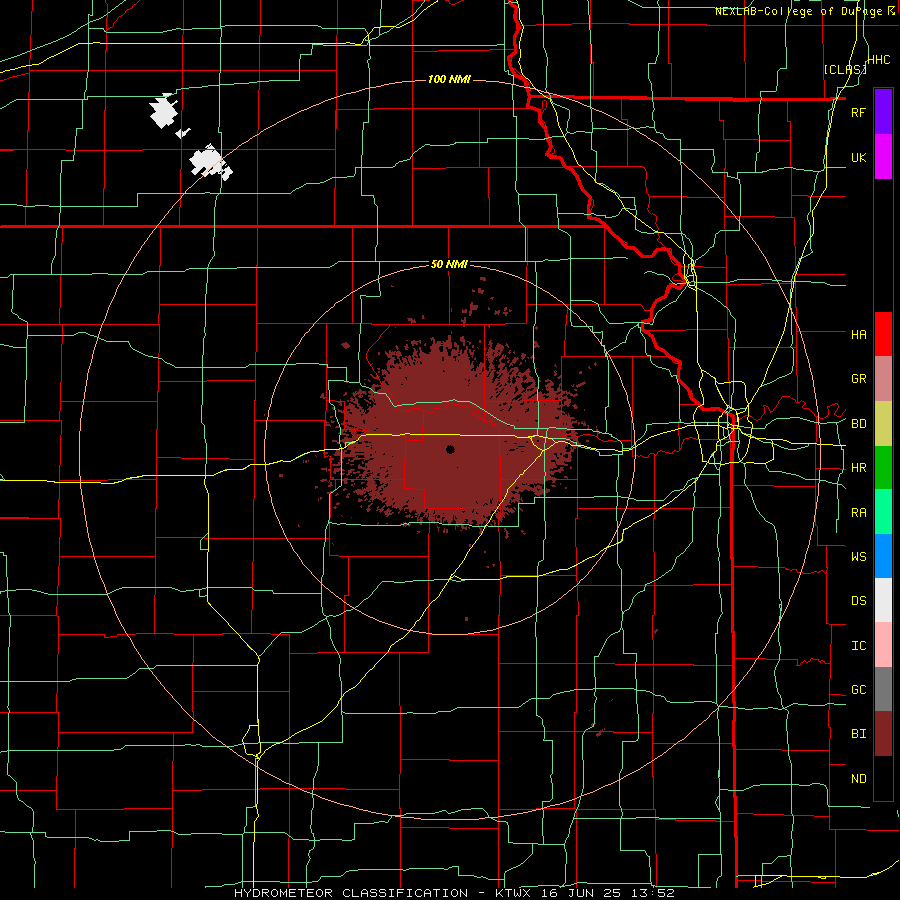This screenshot has height=900, width=900.
Task: Click the GC legend label
Action: (858, 689)
